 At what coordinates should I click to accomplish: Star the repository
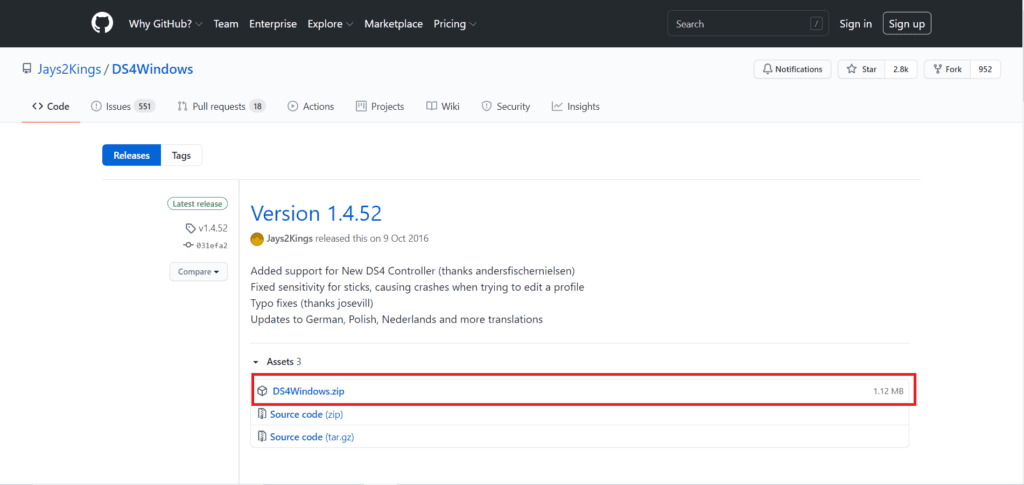click(861, 69)
